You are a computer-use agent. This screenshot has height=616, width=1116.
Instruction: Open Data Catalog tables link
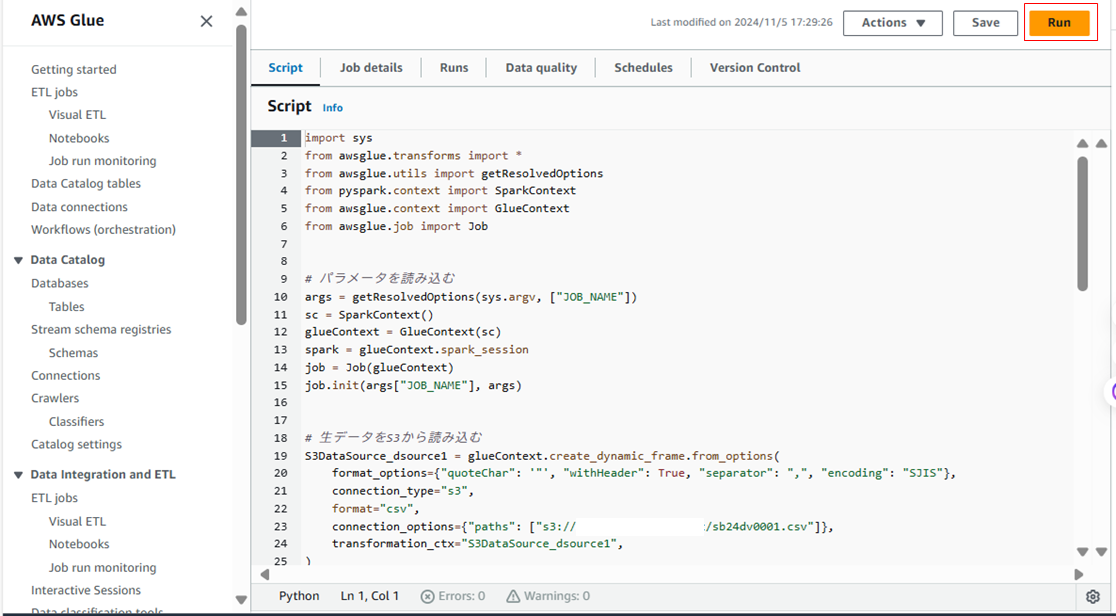tap(85, 183)
